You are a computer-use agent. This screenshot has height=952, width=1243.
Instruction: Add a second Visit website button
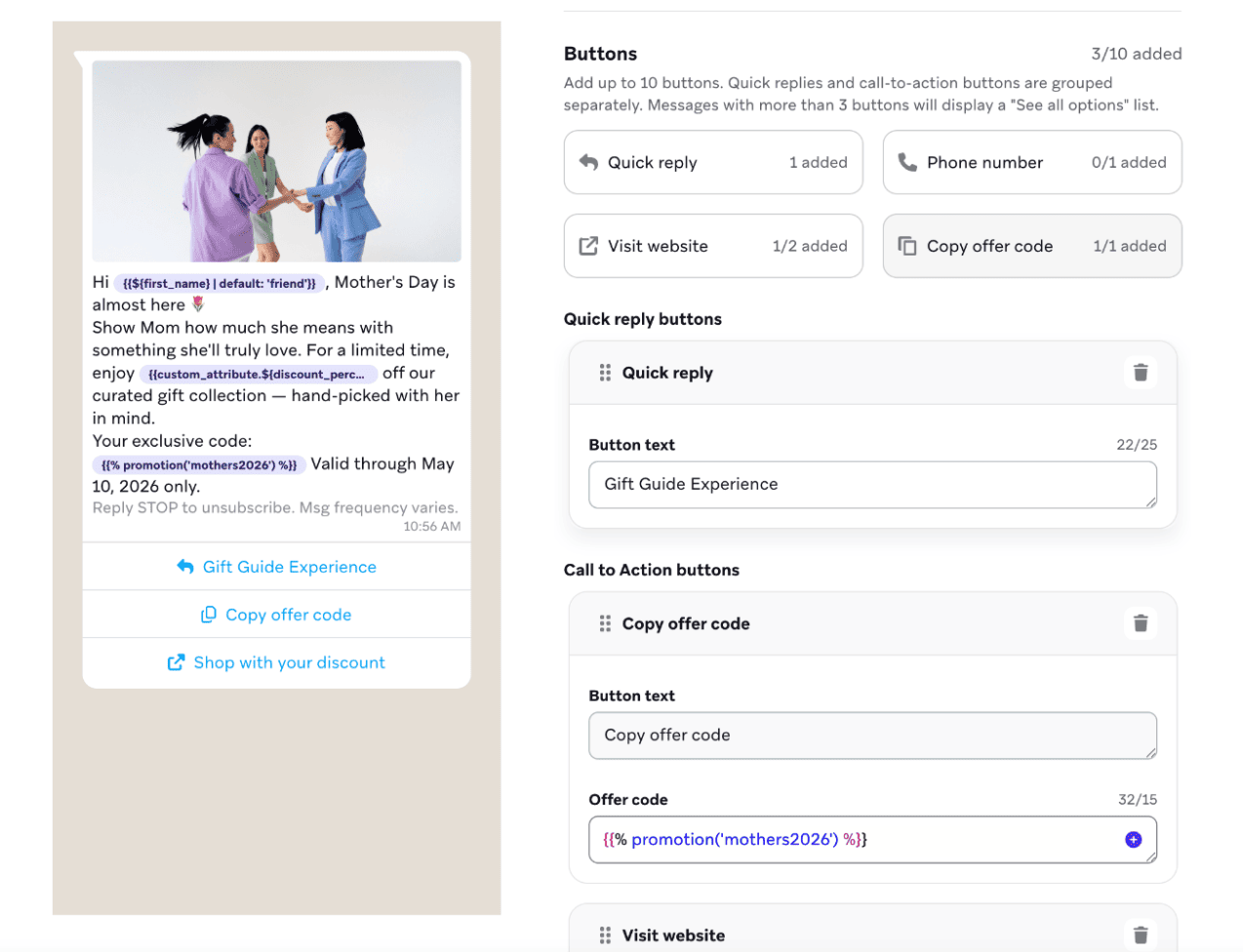click(x=713, y=246)
